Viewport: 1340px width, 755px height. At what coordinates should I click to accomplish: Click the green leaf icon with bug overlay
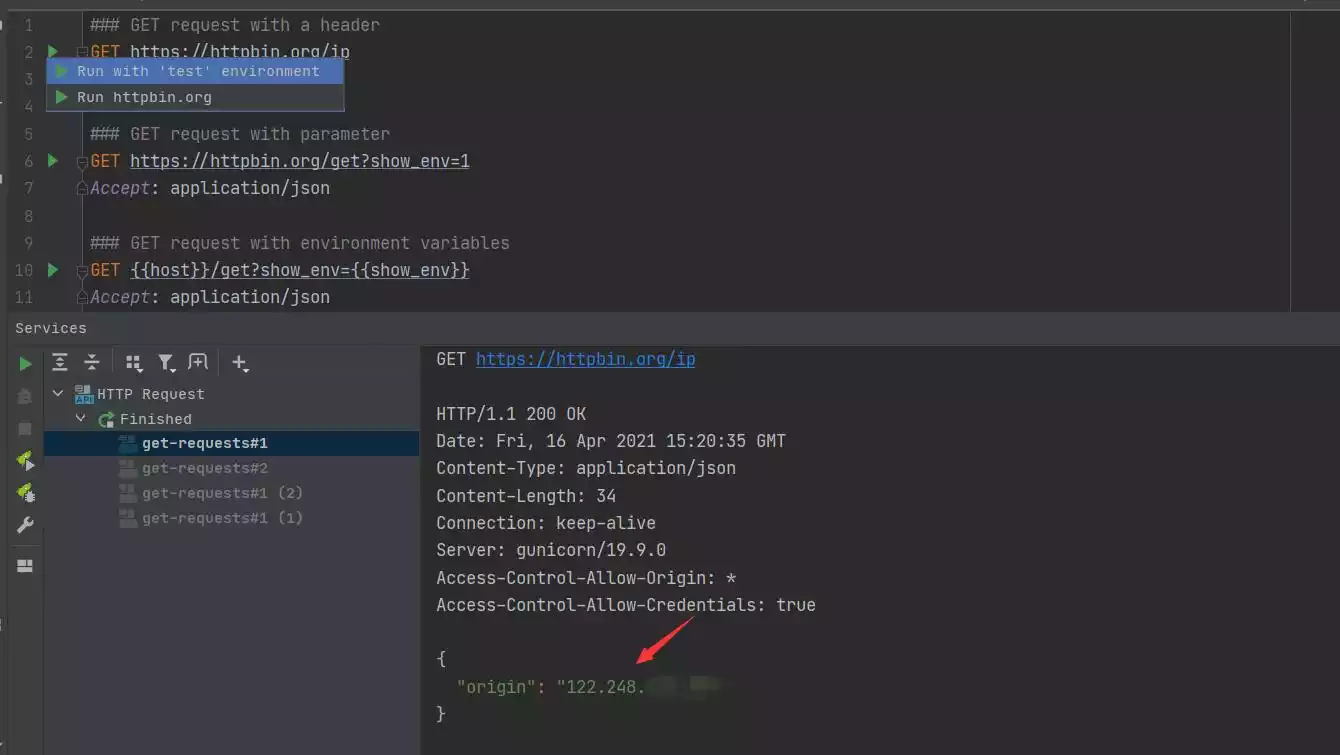(25, 493)
